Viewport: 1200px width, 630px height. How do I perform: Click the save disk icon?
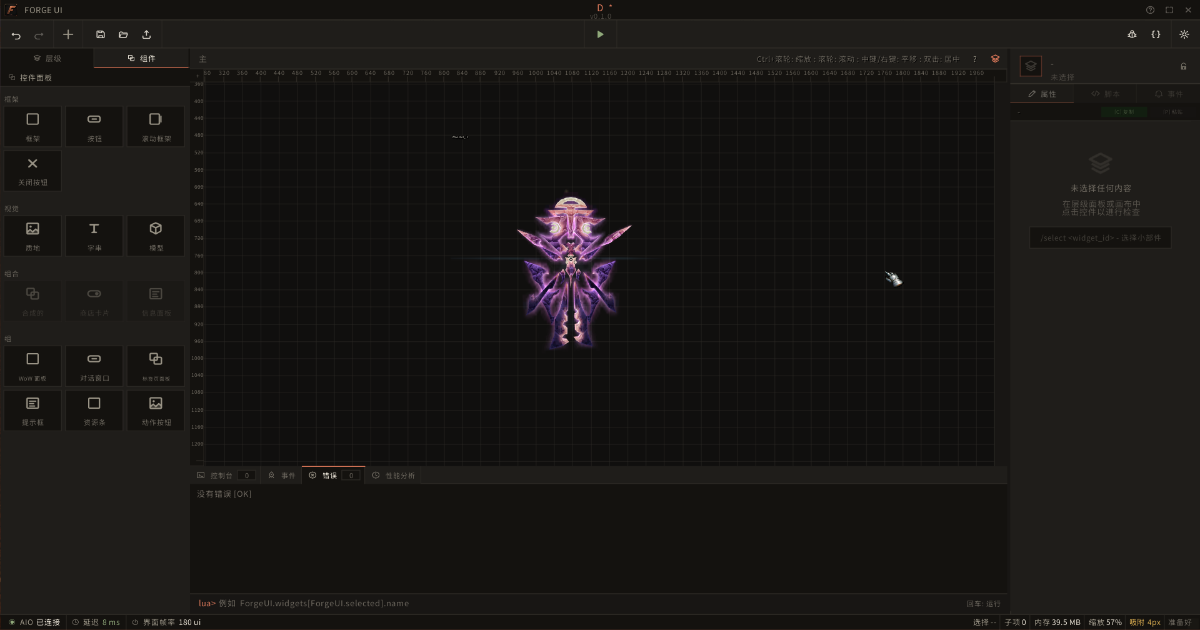(x=100, y=34)
